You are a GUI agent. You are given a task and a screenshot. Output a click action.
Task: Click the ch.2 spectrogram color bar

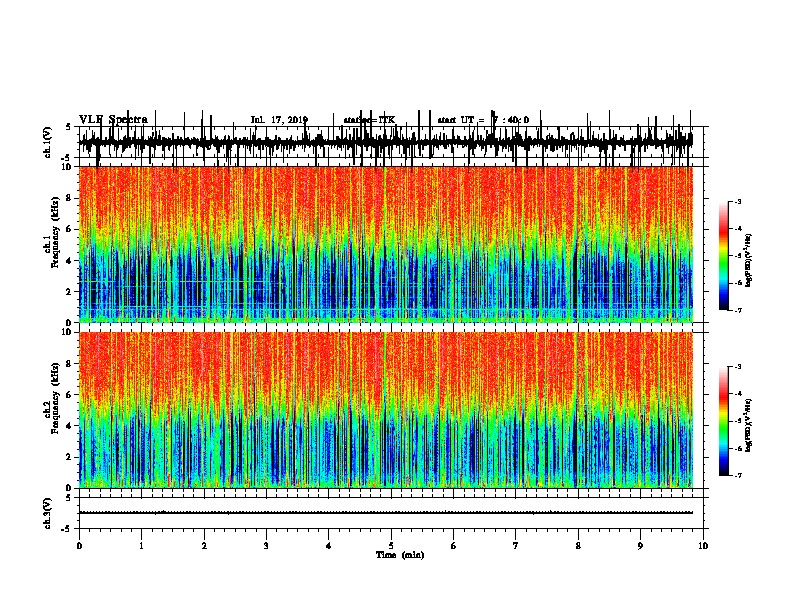(723, 421)
